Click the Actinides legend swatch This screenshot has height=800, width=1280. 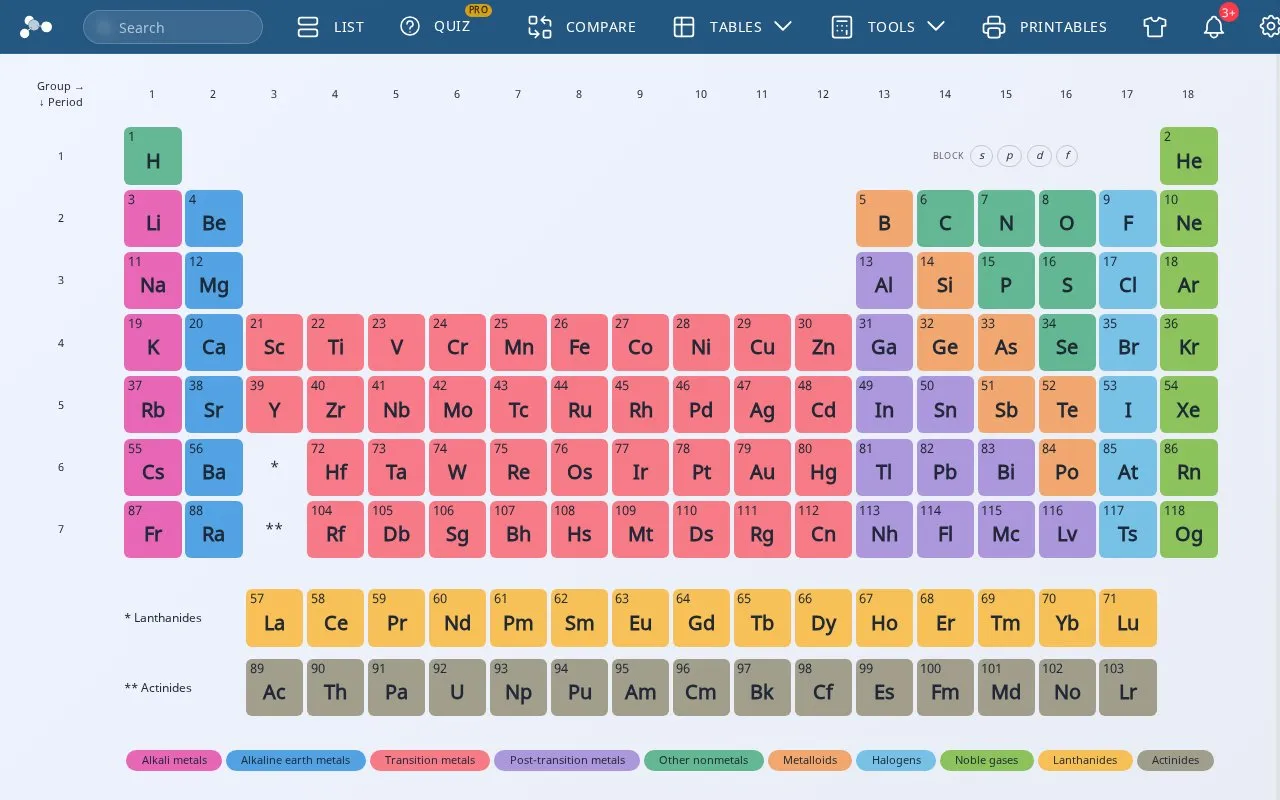click(x=1175, y=760)
